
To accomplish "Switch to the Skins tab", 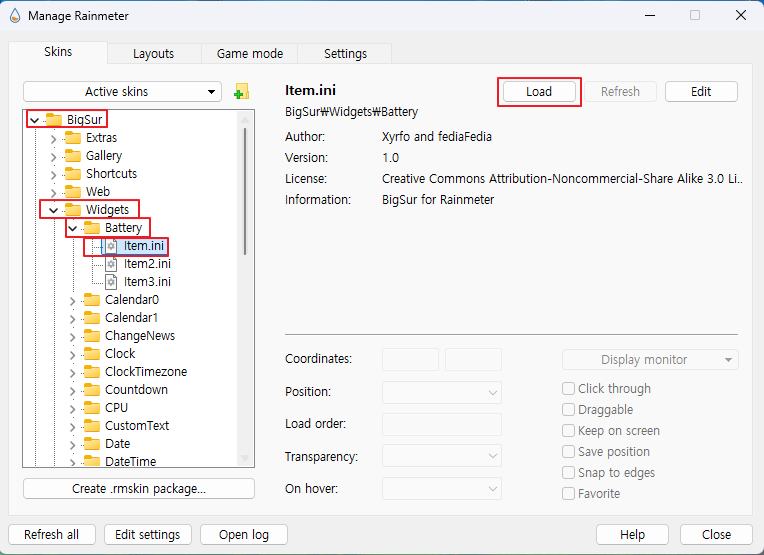I will (58, 52).
